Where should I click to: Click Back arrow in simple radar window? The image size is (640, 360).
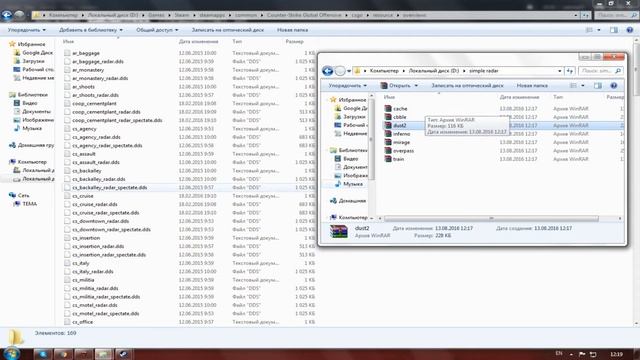click(x=327, y=71)
